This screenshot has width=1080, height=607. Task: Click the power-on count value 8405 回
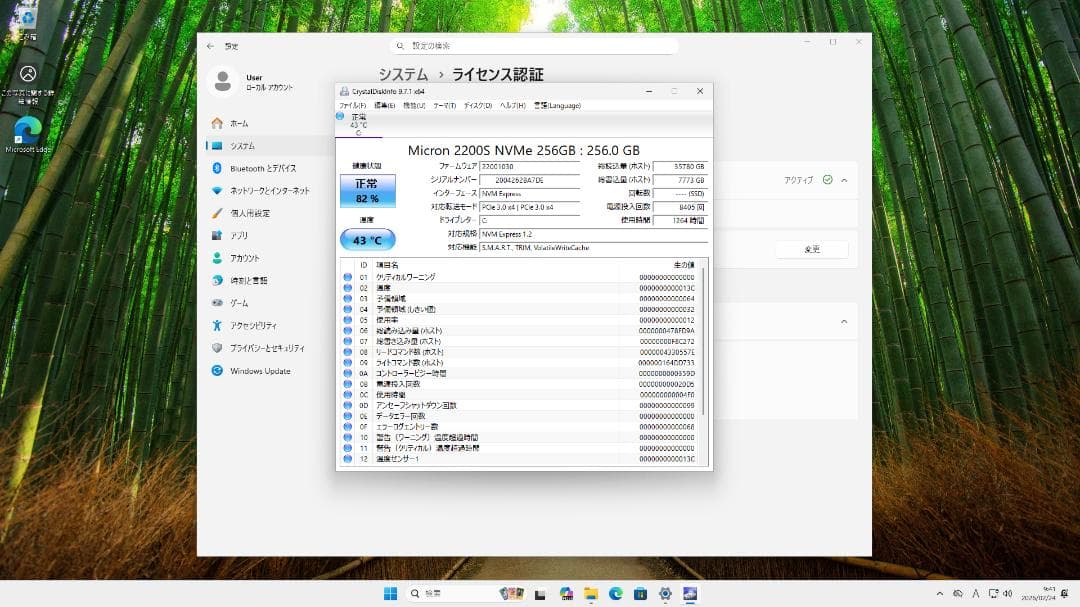680,207
